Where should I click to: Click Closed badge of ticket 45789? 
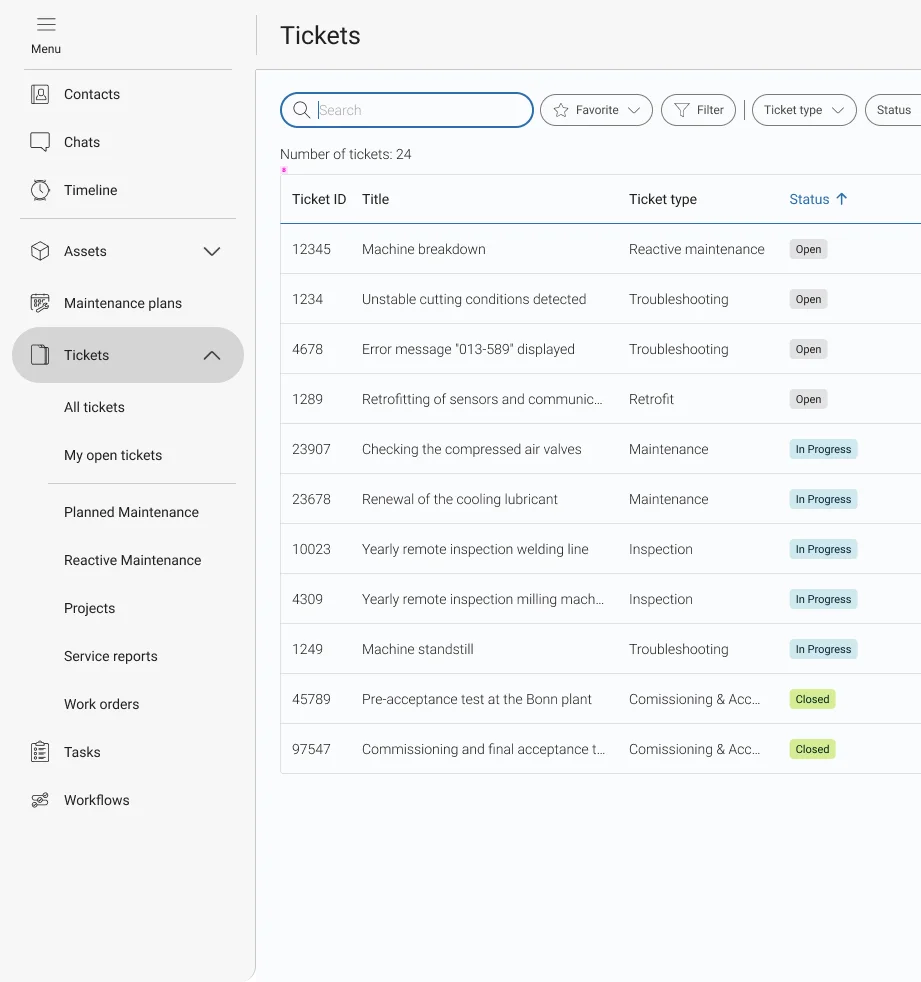812,699
